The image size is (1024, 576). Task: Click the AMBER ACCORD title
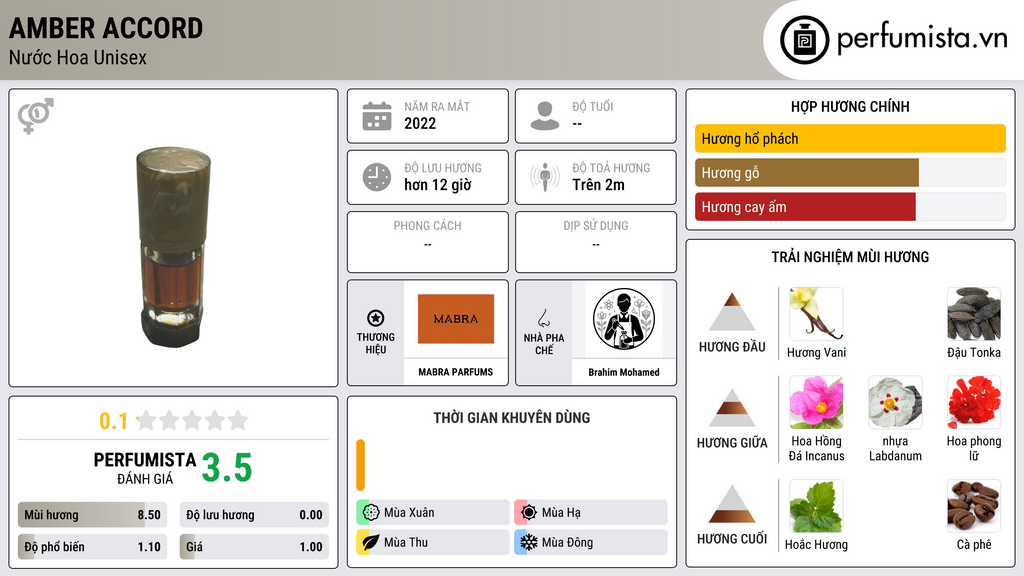tap(106, 28)
